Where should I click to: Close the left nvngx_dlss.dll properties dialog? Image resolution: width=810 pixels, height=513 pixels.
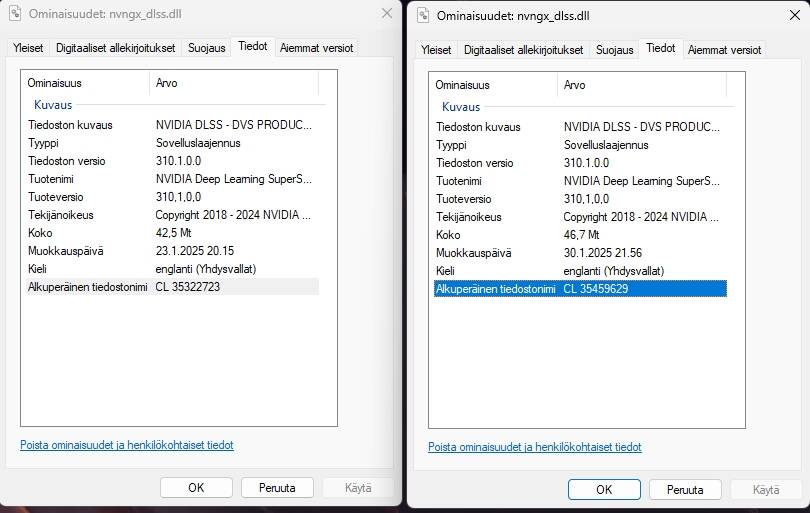point(386,13)
